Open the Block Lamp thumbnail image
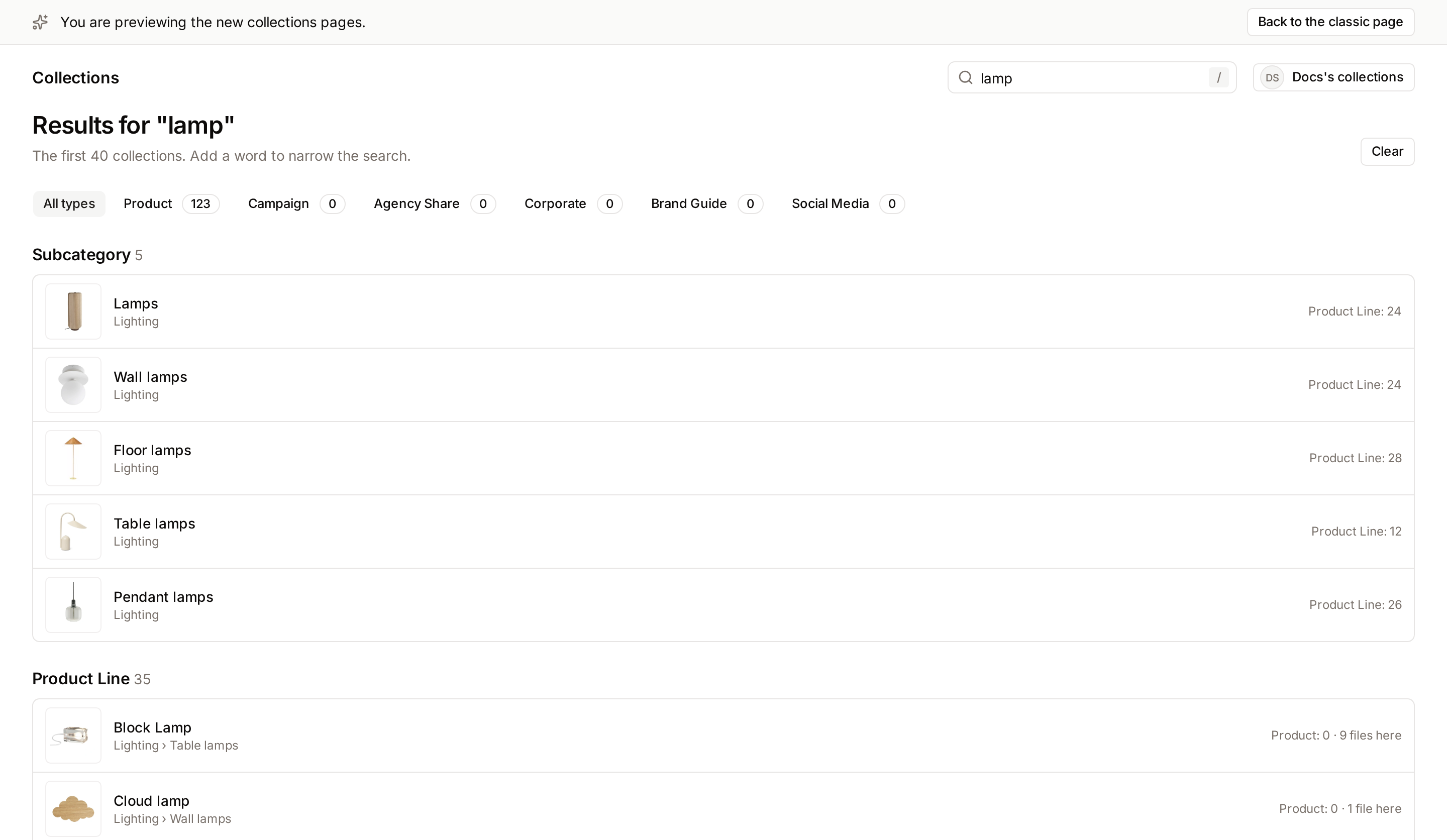This screenshot has width=1447, height=840. pos(73,736)
